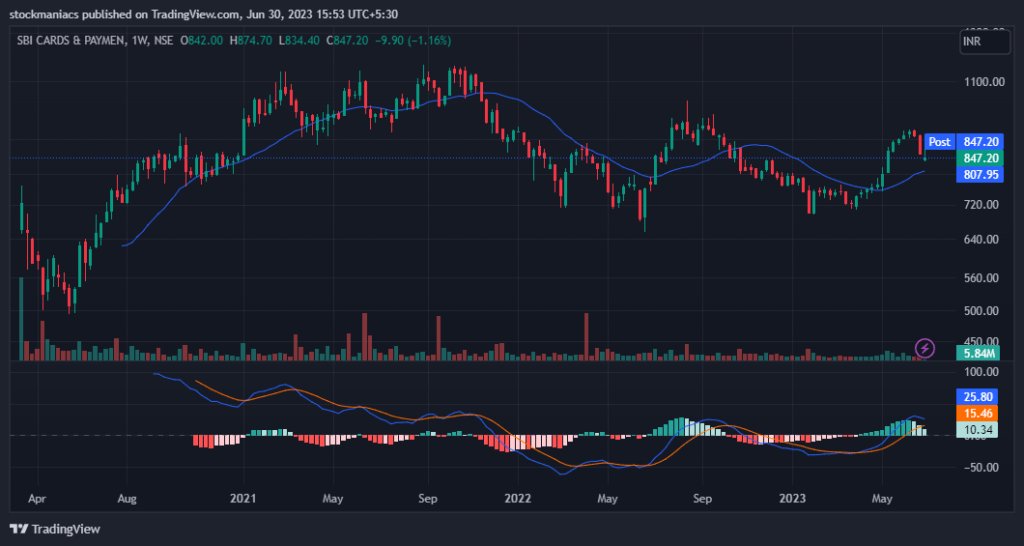Click the 2023 time axis label
Screen dimensions: 1024x546
[793, 498]
